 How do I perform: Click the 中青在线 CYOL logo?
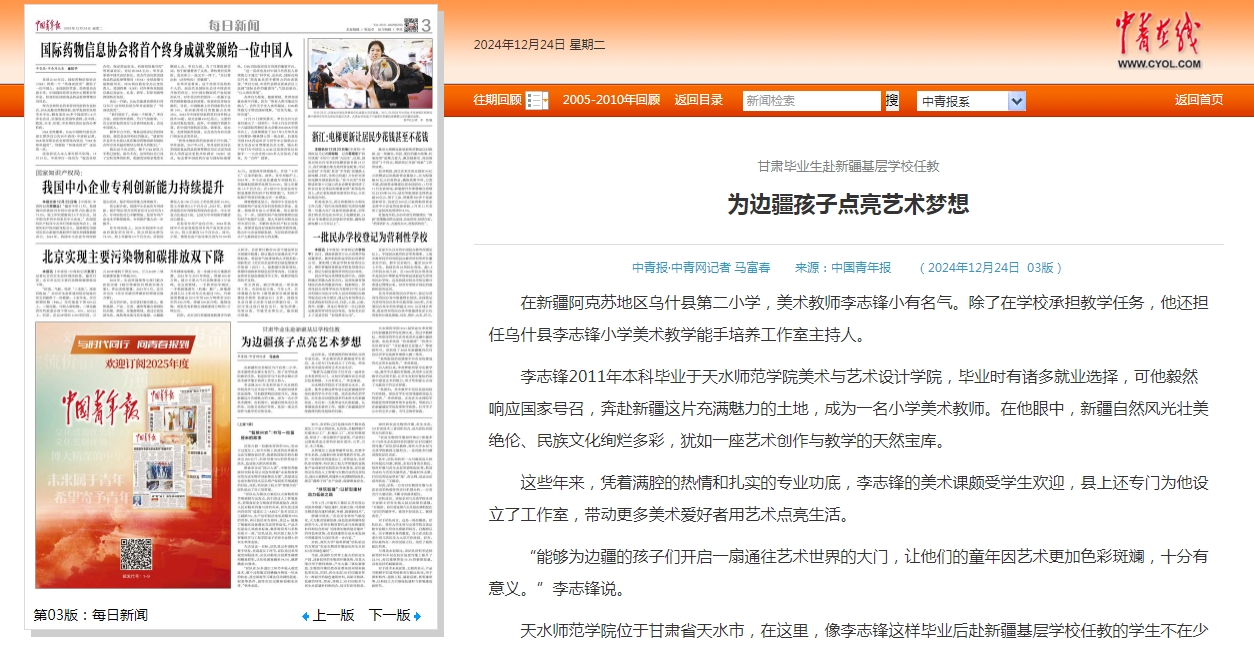pyautogui.click(x=1158, y=40)
